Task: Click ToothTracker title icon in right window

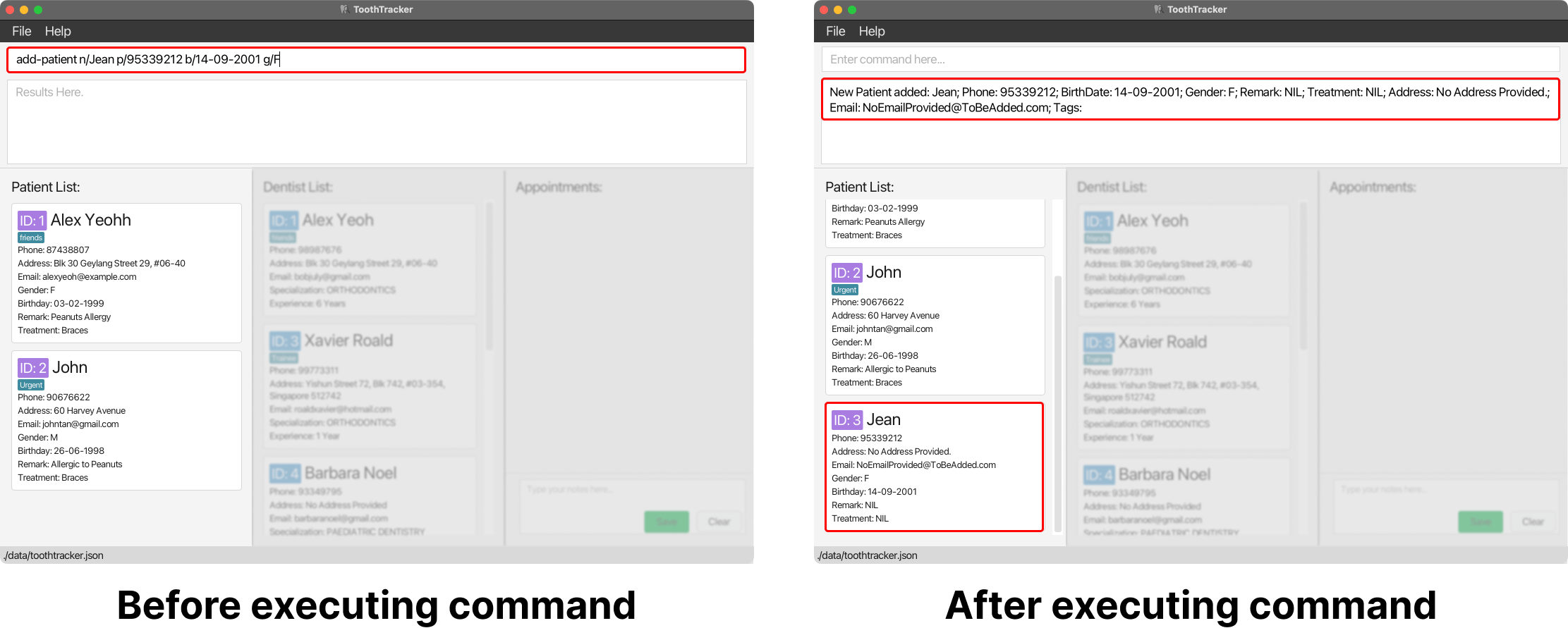Action: coord(1158,9)
